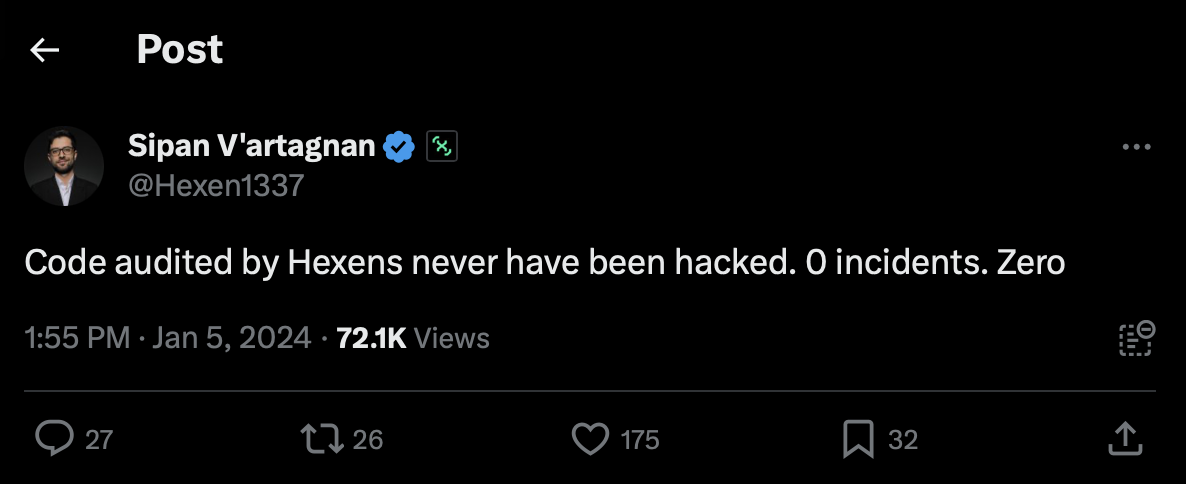Open the reader view icon beside views
Screen dimensions: 1186x484
[x=1136, y=338]
